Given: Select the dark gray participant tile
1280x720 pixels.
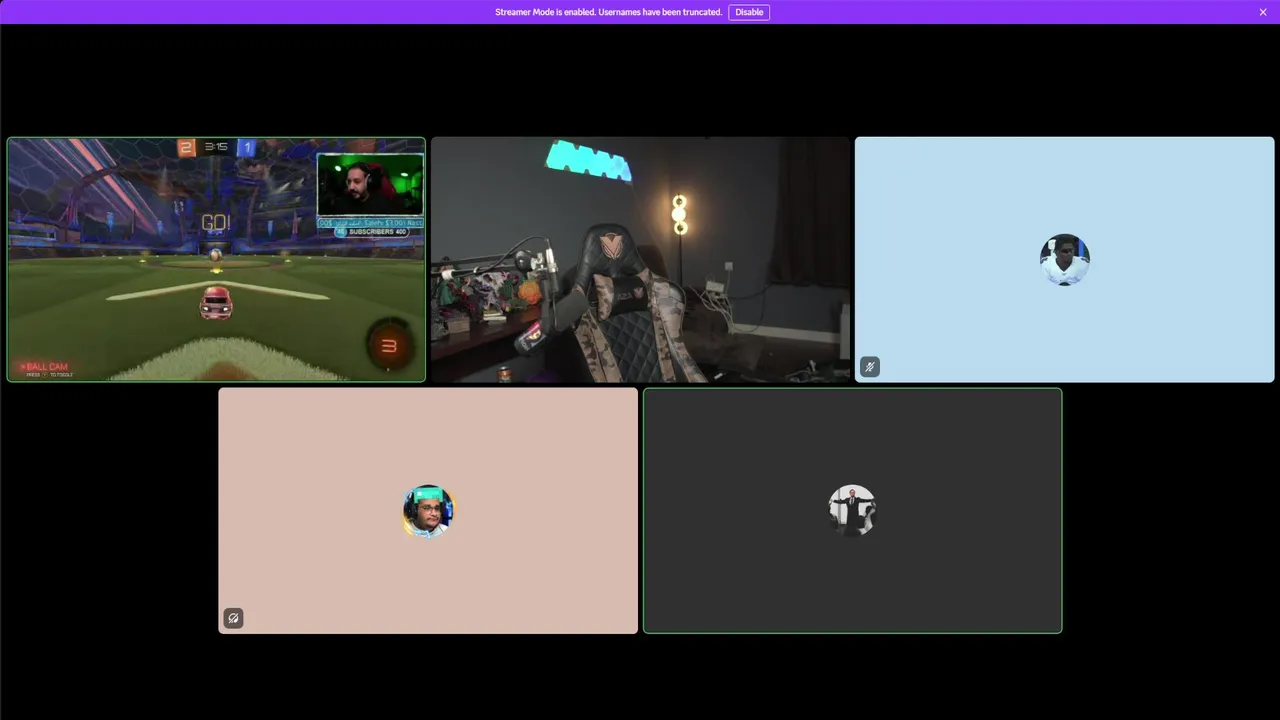Looking at the screenshot, I should point(852,511).
